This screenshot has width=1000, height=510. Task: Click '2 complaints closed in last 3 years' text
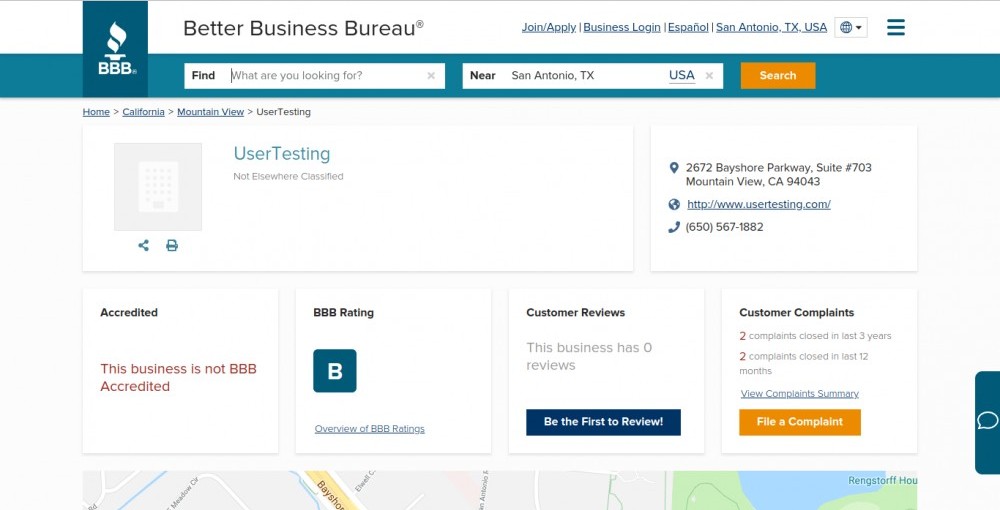pyautogui.click(x=815, y=336)
